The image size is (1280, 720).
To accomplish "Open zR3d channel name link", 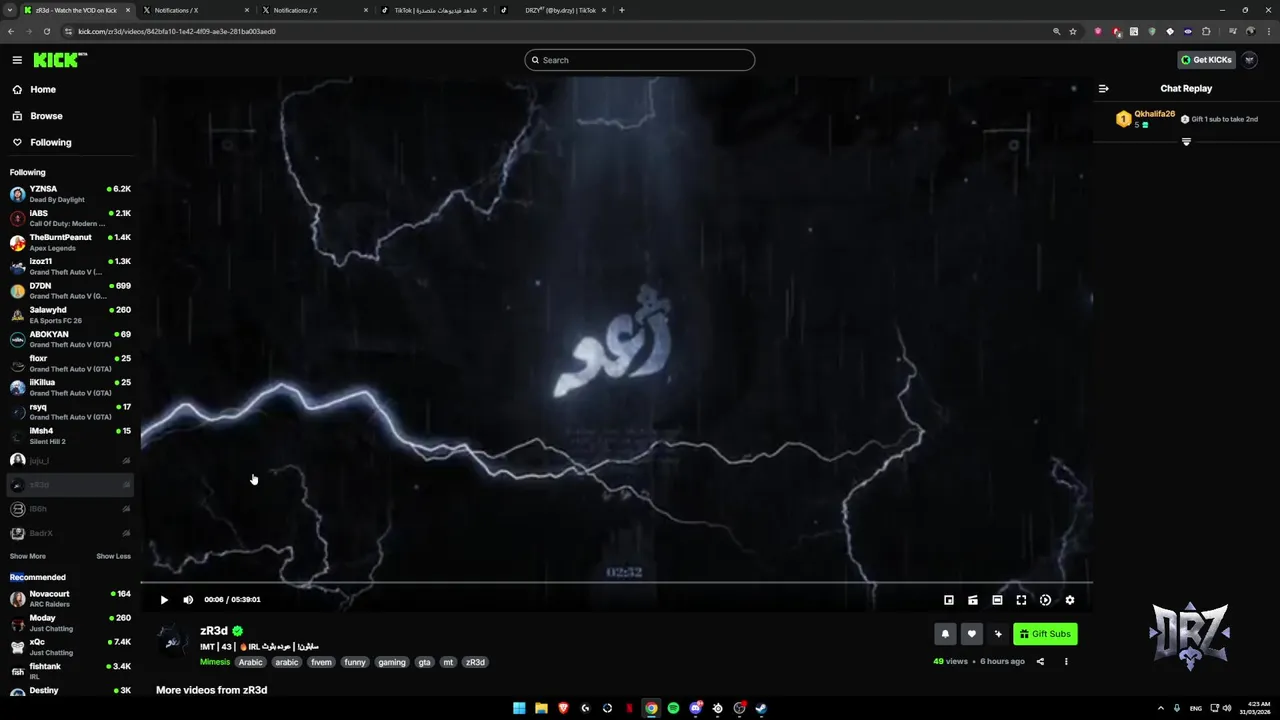I will coord(214,631).
